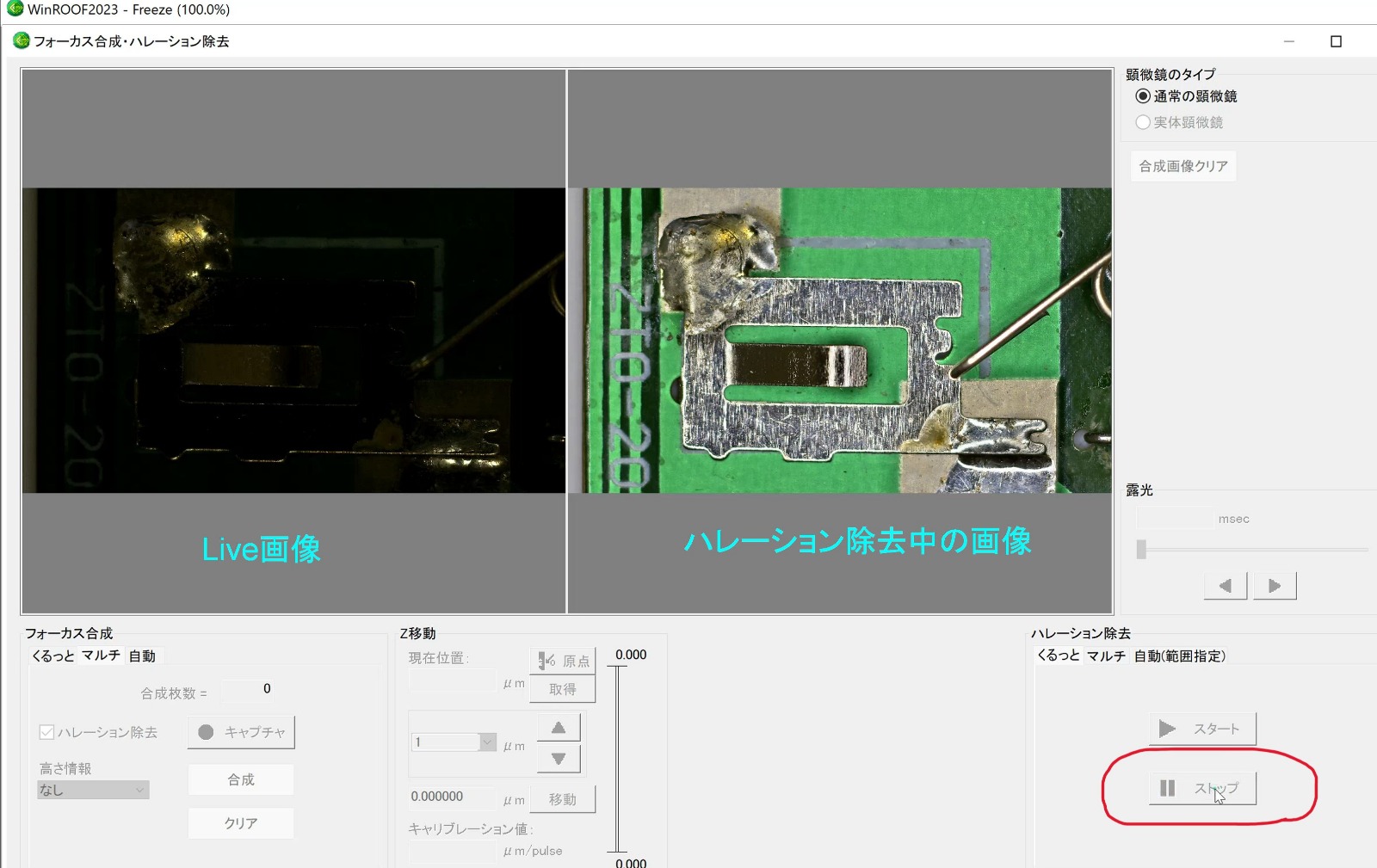The width and height of the screenshot is (1377, 868).
Task: Click the Stop pause button
Action: [1202, 788]
